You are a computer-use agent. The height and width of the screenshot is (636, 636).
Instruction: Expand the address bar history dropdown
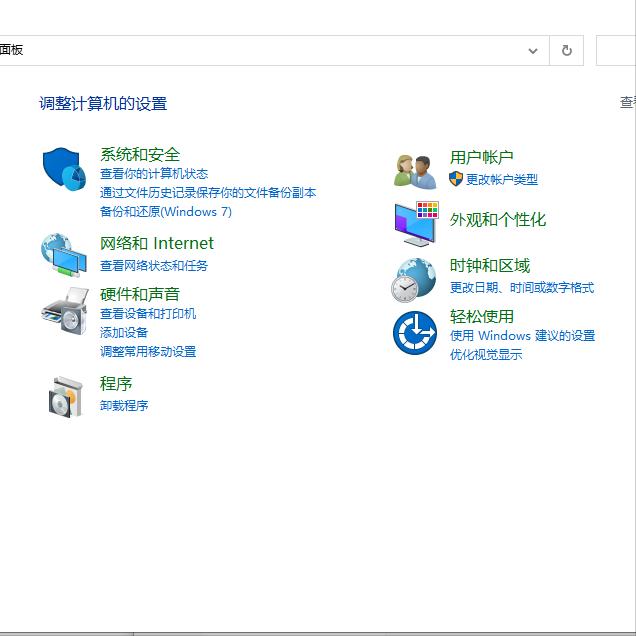coord(533,51)
